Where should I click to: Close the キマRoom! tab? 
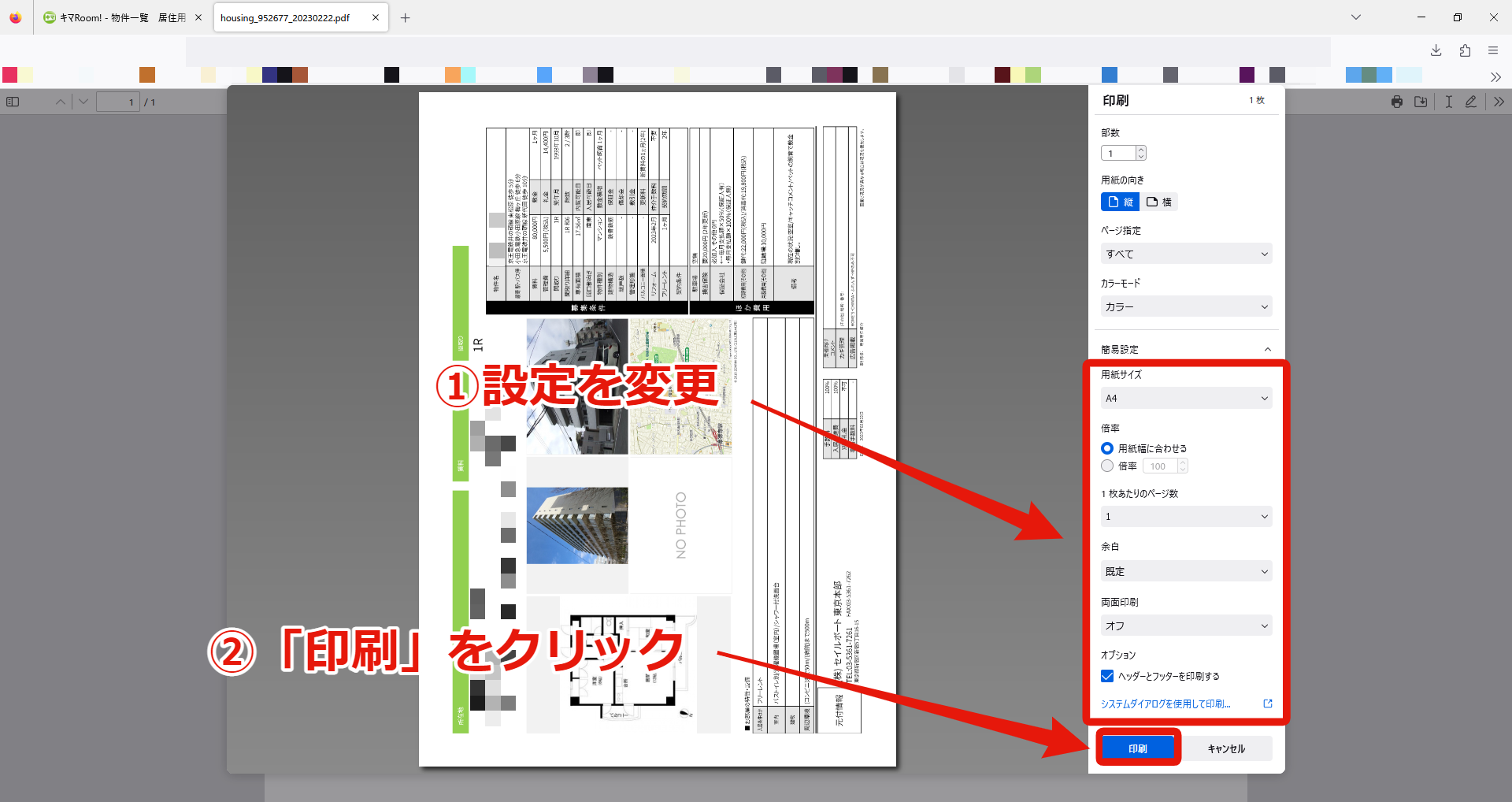tap(198, 17)
